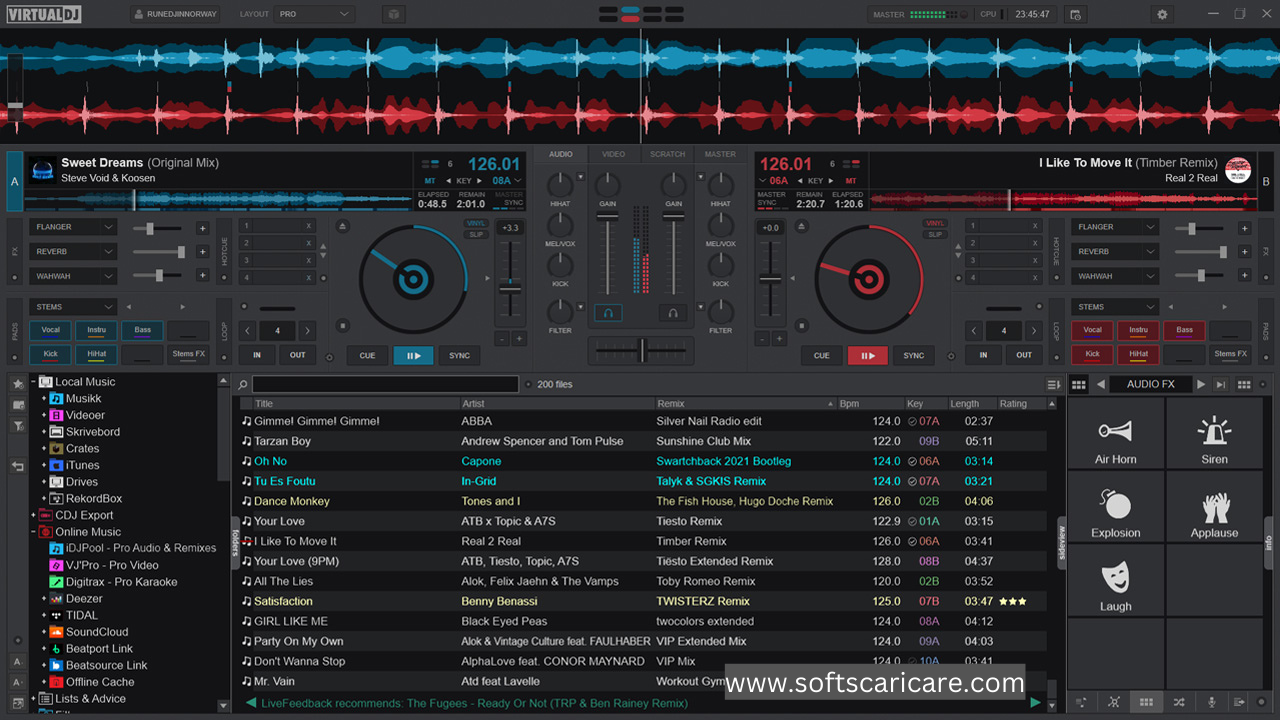Trigger the Explosion sample pad
Image resolution: width=1280 pixels, height=720 pixels.
pos(1115,507)
